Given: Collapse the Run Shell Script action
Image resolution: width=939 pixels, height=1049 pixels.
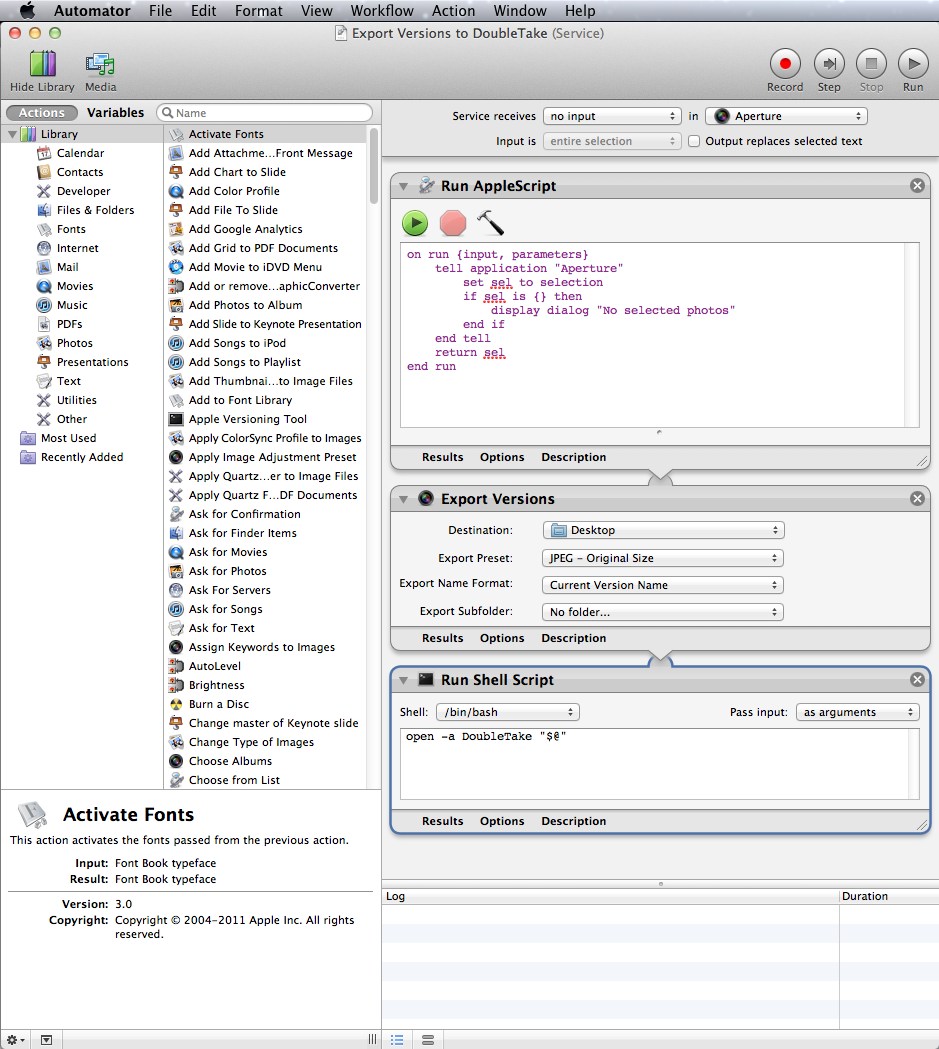Looking at the screenshot, I should click(x=403, y=680).
